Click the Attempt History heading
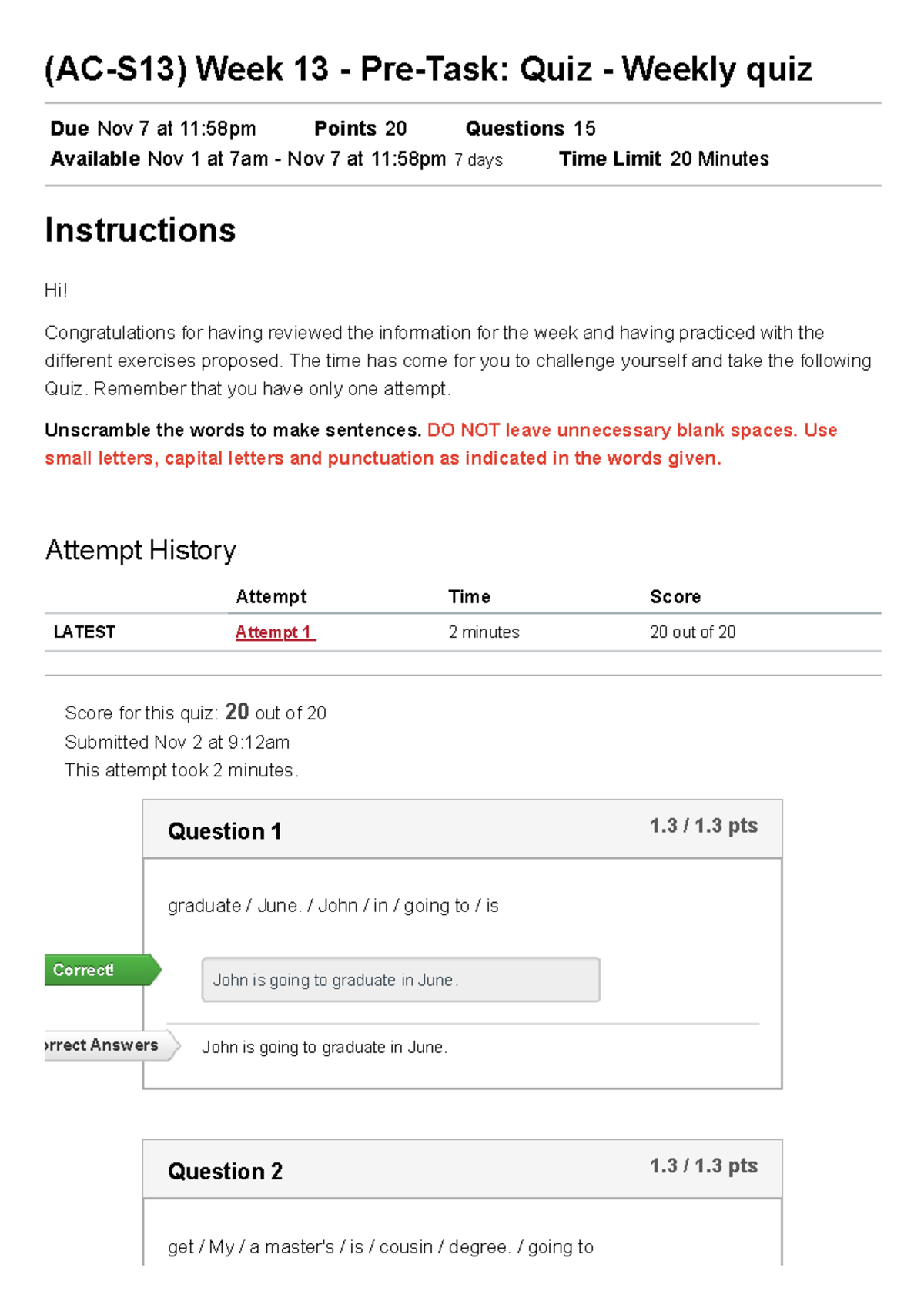 coord(140,550)
